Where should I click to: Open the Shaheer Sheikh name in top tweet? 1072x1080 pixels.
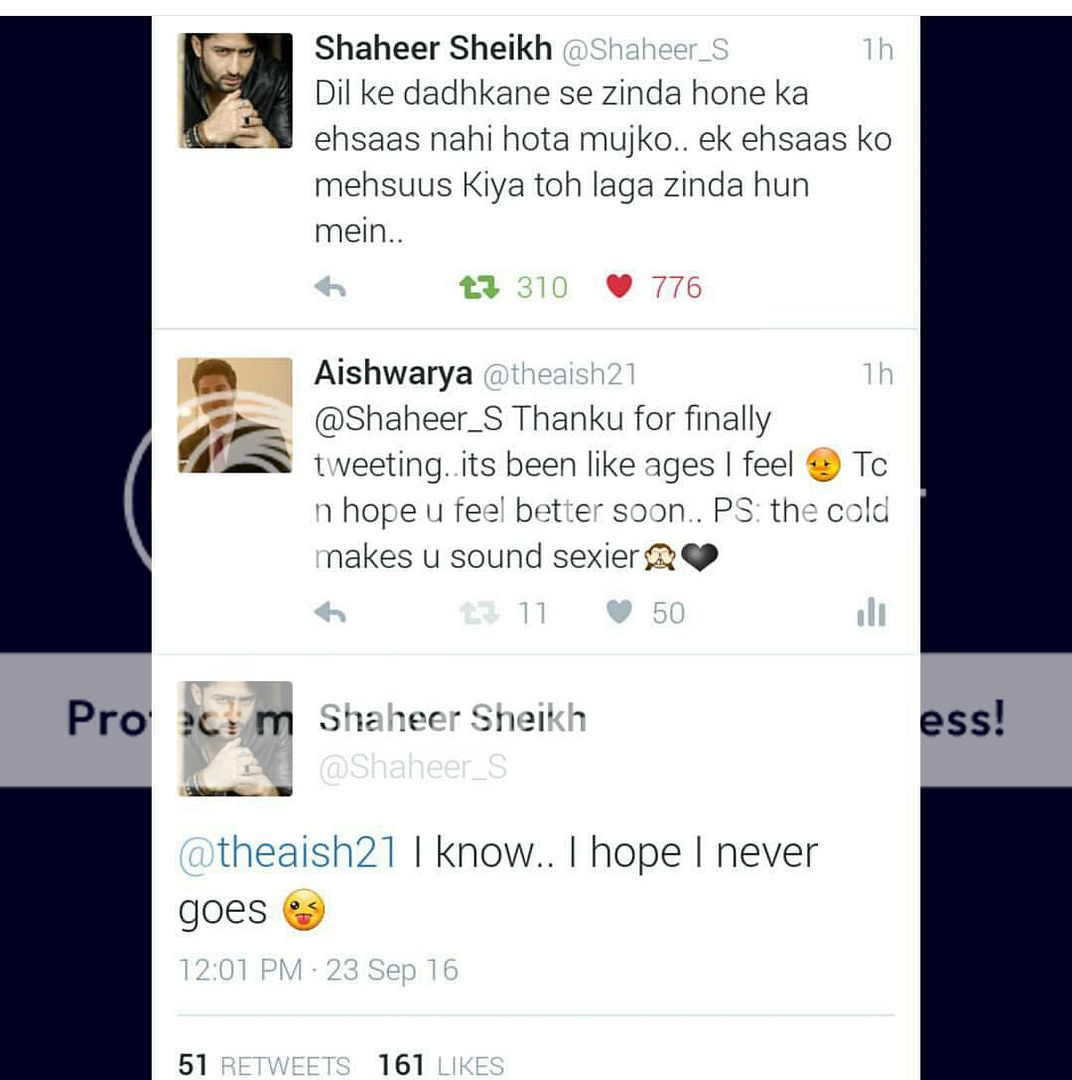(x=433, y=49)
